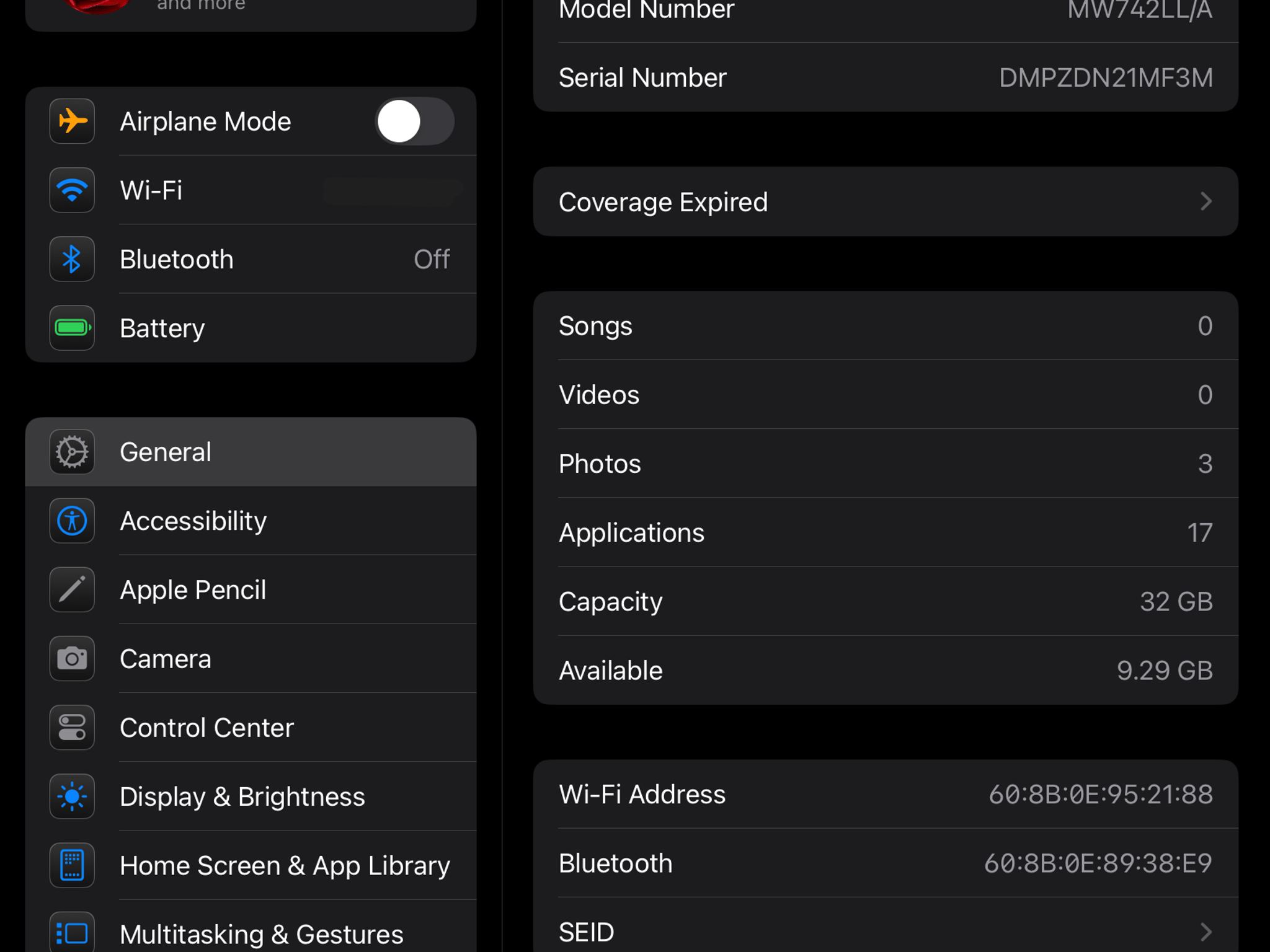
Task: Open Apple Pencil settings
Action: pos(251,589)
